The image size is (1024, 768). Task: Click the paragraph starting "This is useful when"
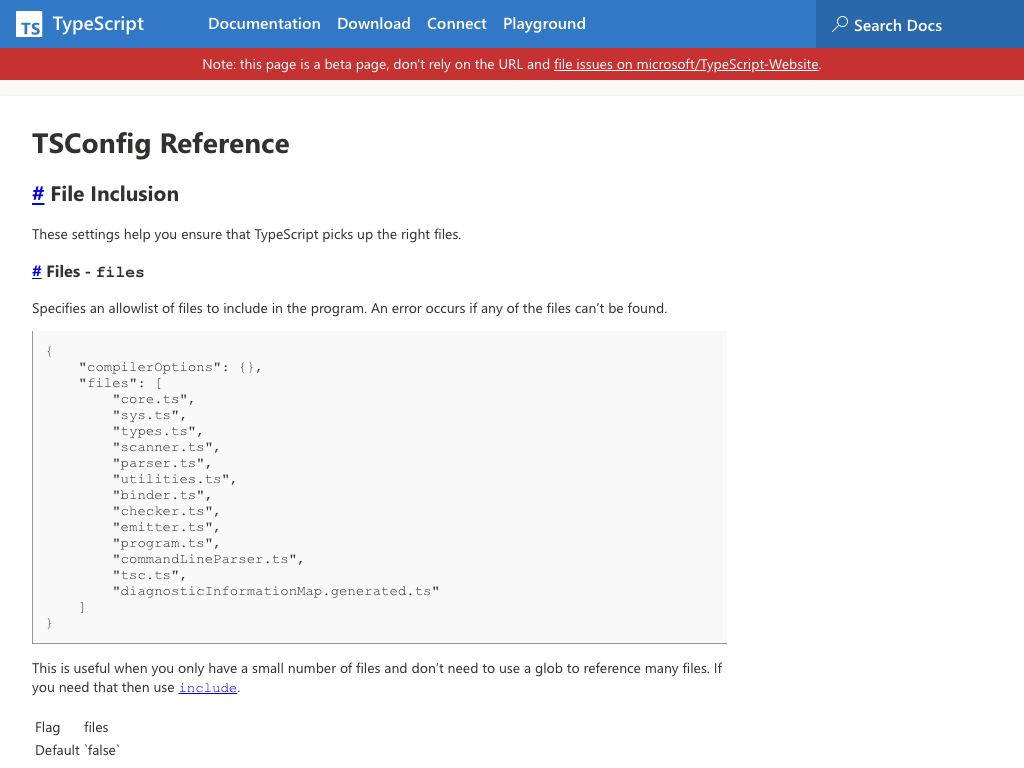coord(377,678)
